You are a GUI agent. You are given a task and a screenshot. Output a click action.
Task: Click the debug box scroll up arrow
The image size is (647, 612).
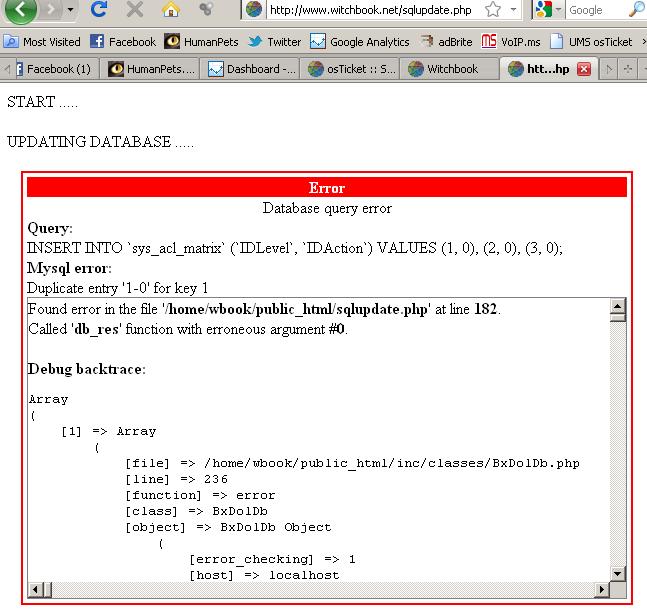tap(618, 306)
